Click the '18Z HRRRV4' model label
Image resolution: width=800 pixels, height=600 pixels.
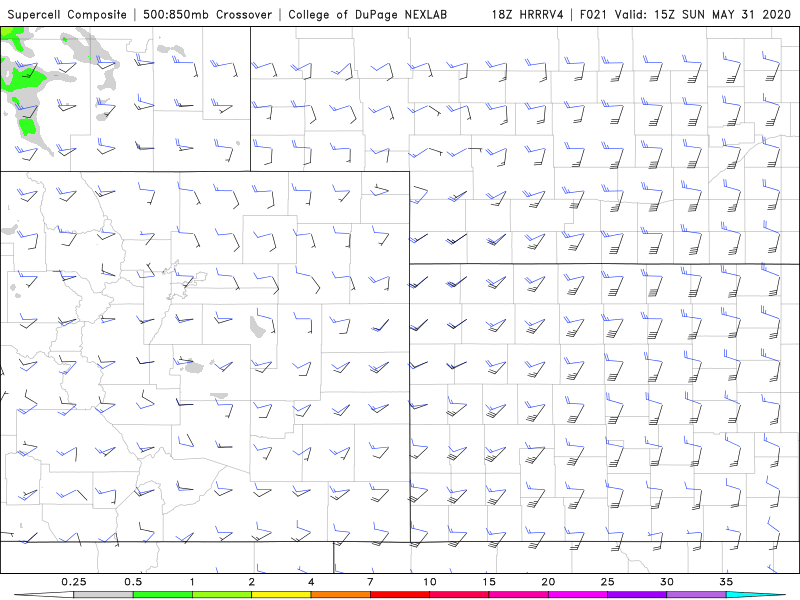pos(528,14)
